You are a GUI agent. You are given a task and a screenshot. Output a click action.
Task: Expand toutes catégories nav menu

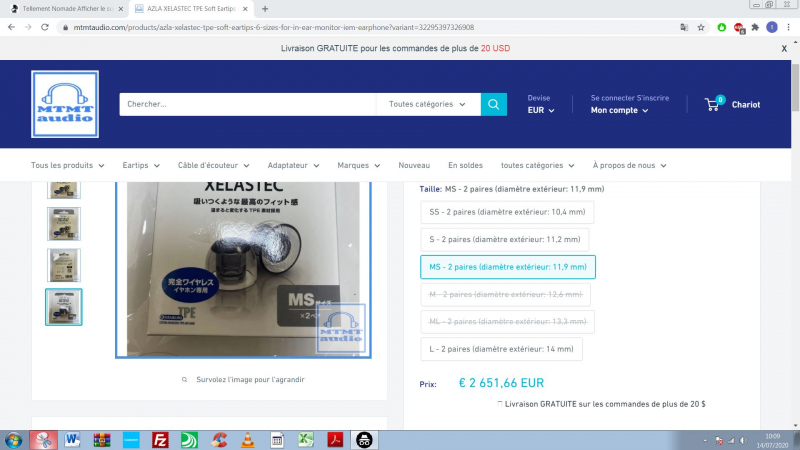pyautogui.click(x=537, y=165)
